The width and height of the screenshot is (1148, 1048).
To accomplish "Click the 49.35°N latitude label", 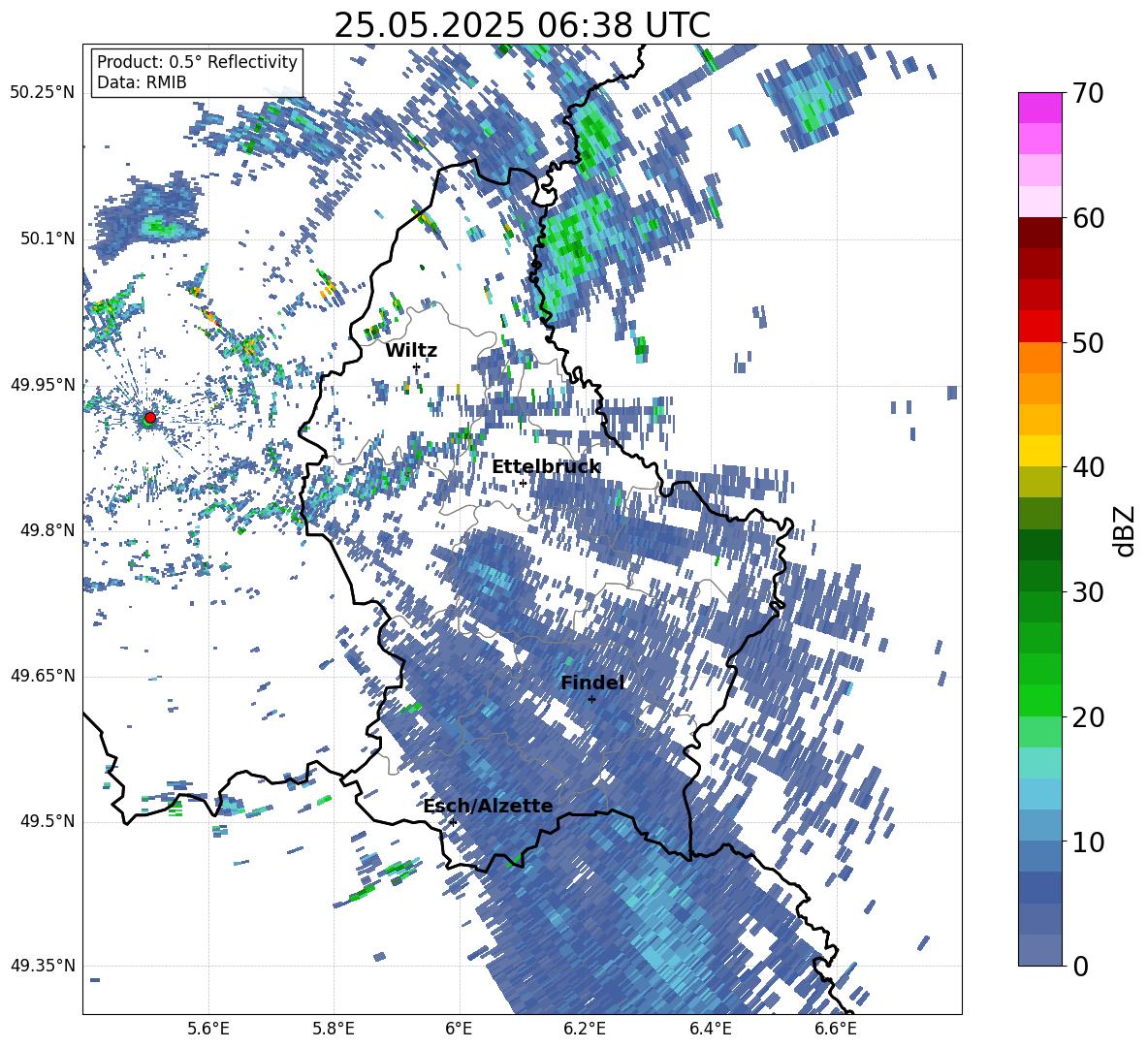I will (43, 966).
